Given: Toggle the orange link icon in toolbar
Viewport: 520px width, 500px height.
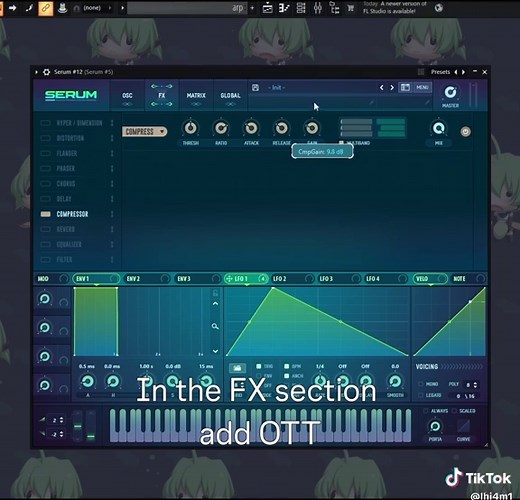Looking at the screenshot, I should [x=45, y=8].
